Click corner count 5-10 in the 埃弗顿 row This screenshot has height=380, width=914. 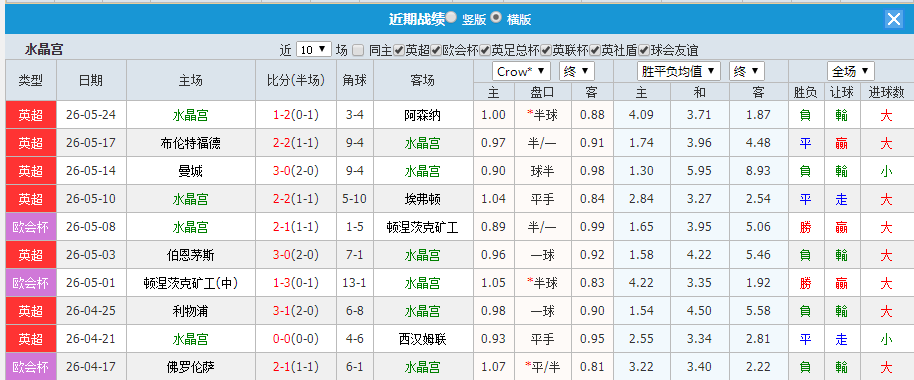point(355,199)
